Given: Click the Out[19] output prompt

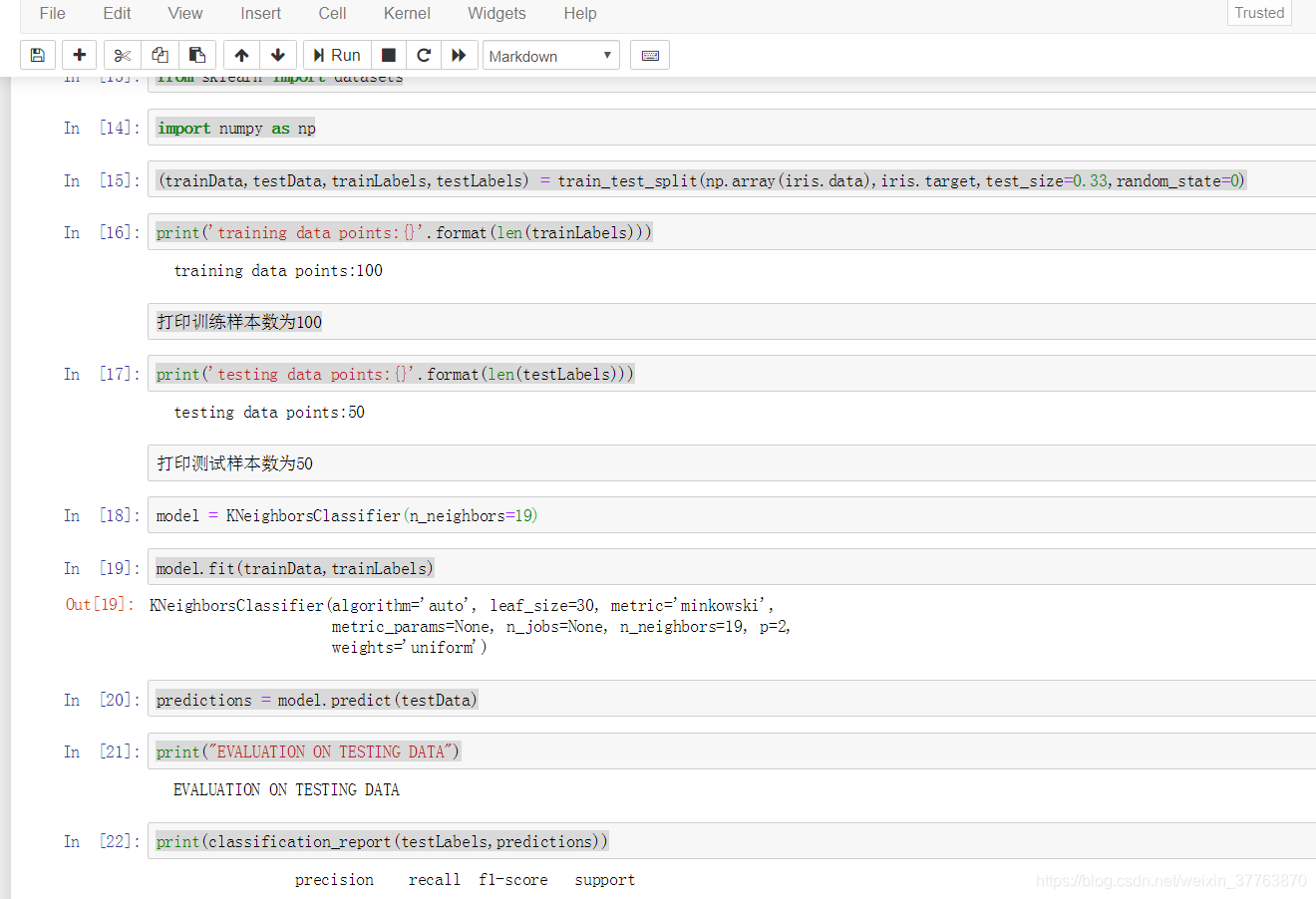Looking at the screenshot, I should point(100,604).
